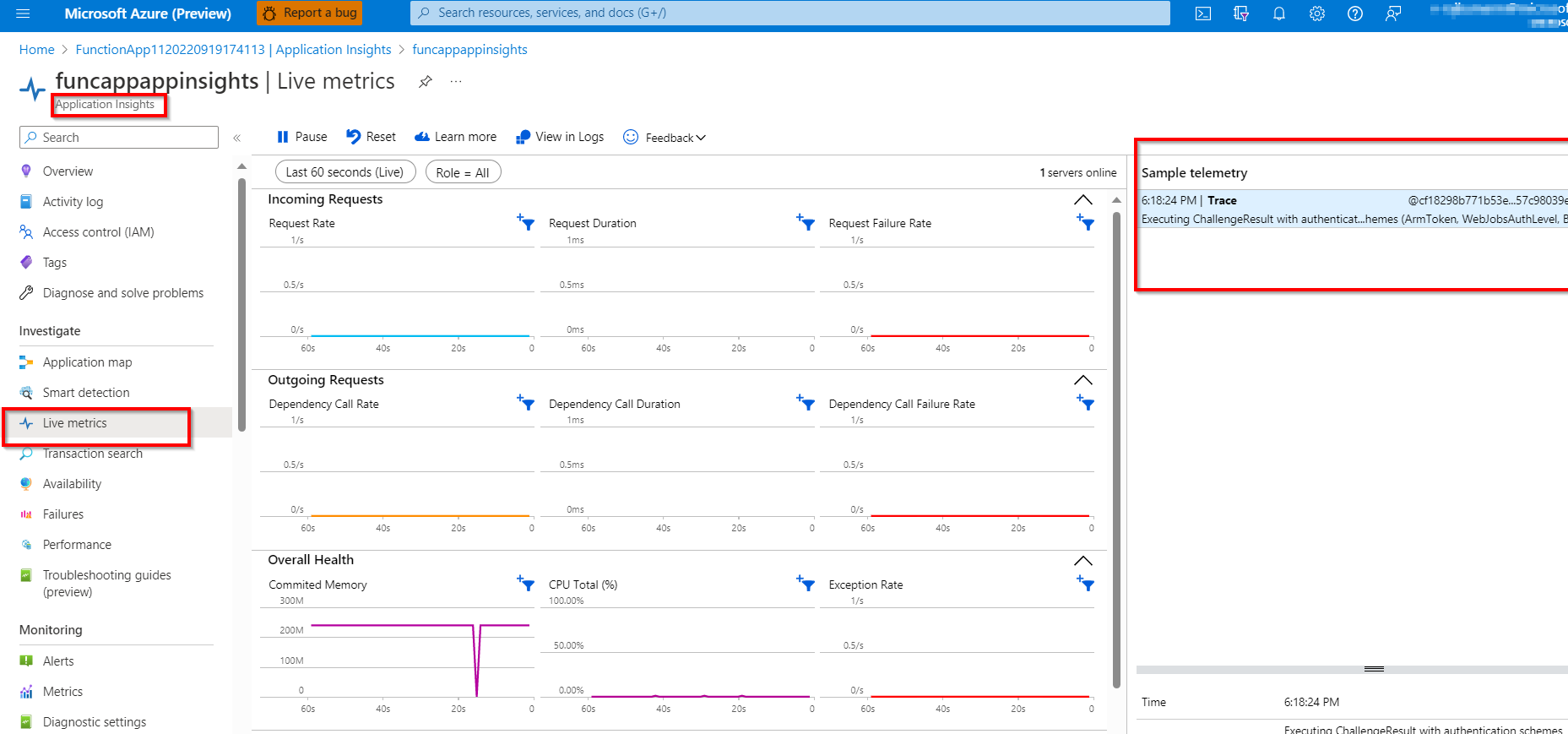Open the FunctionApp1120220919174113 breadcrumb link

click(x=233, y=50)
